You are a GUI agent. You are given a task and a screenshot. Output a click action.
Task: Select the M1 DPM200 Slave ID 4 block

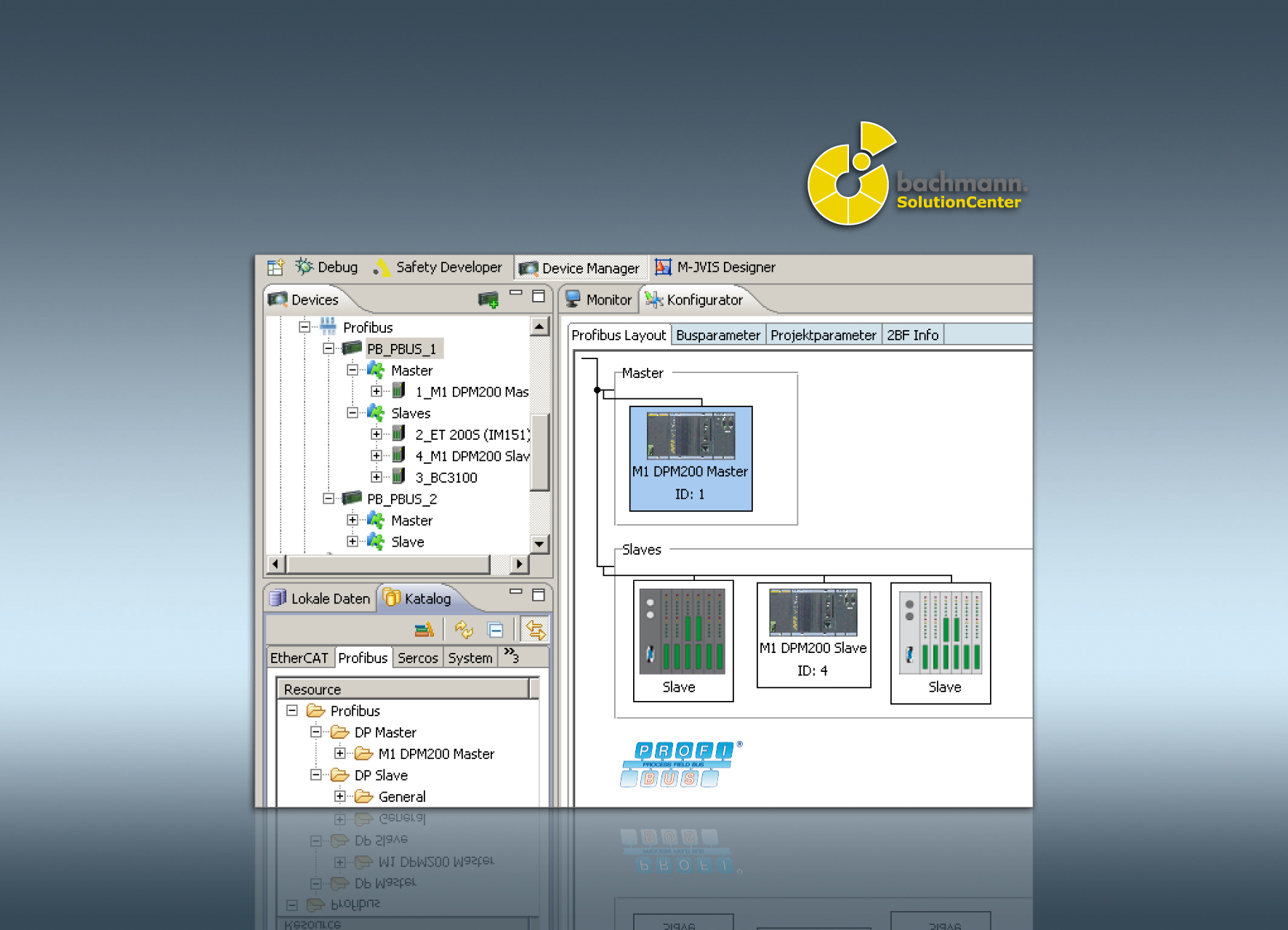[x=813, y=635]
